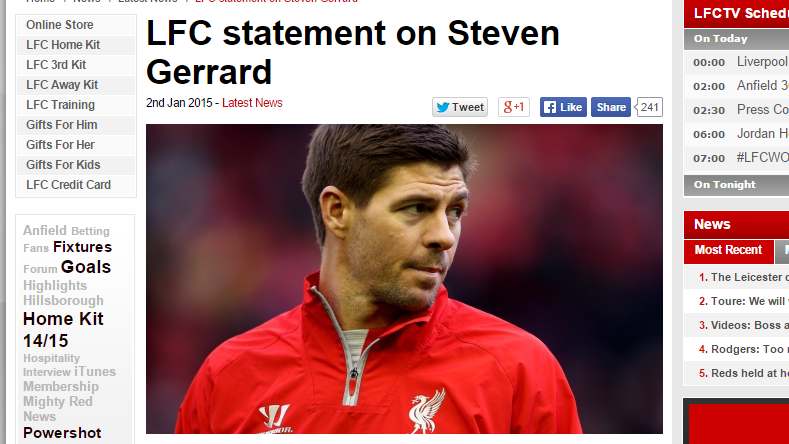Click the Twitter Tweet button
Image resolution: width=789 pixels, height=444 pixels.
tap(459, 107)
